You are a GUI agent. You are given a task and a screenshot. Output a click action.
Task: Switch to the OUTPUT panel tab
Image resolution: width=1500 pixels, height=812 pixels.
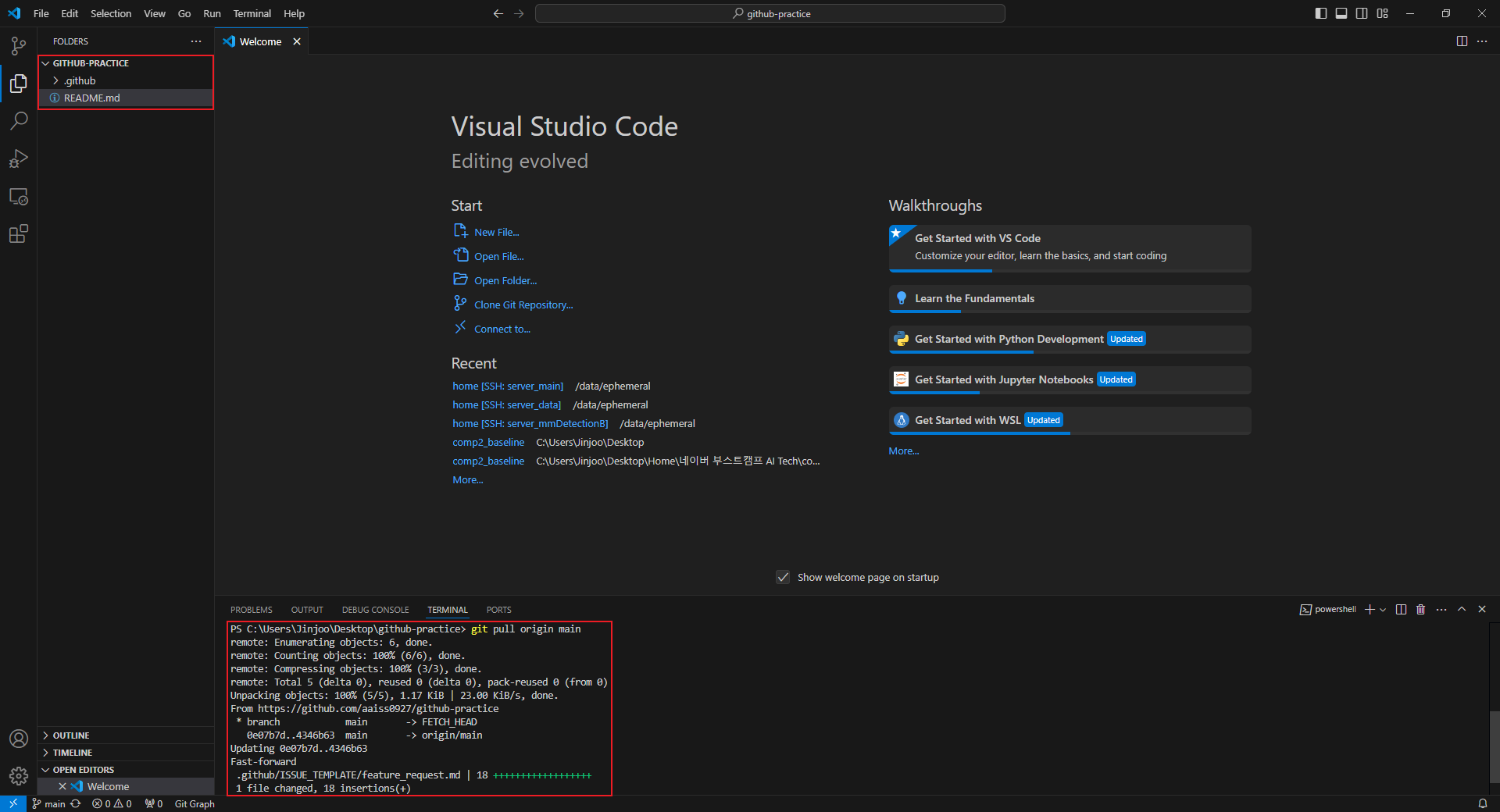coord(307,610)
